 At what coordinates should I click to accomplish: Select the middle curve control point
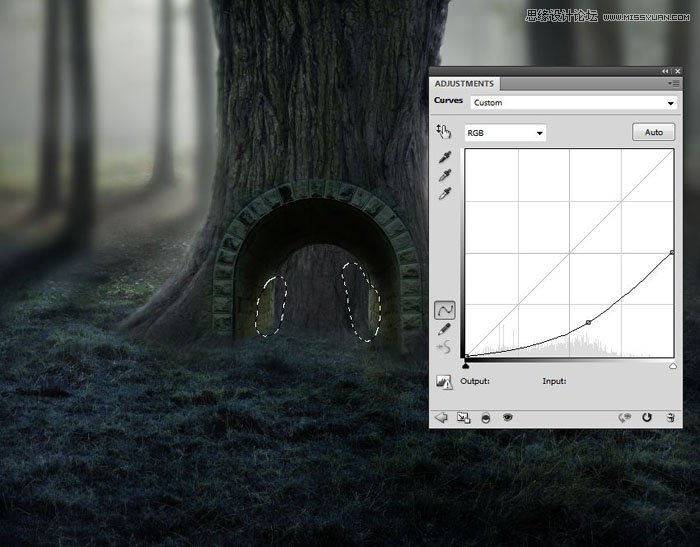tap(588, 322)
